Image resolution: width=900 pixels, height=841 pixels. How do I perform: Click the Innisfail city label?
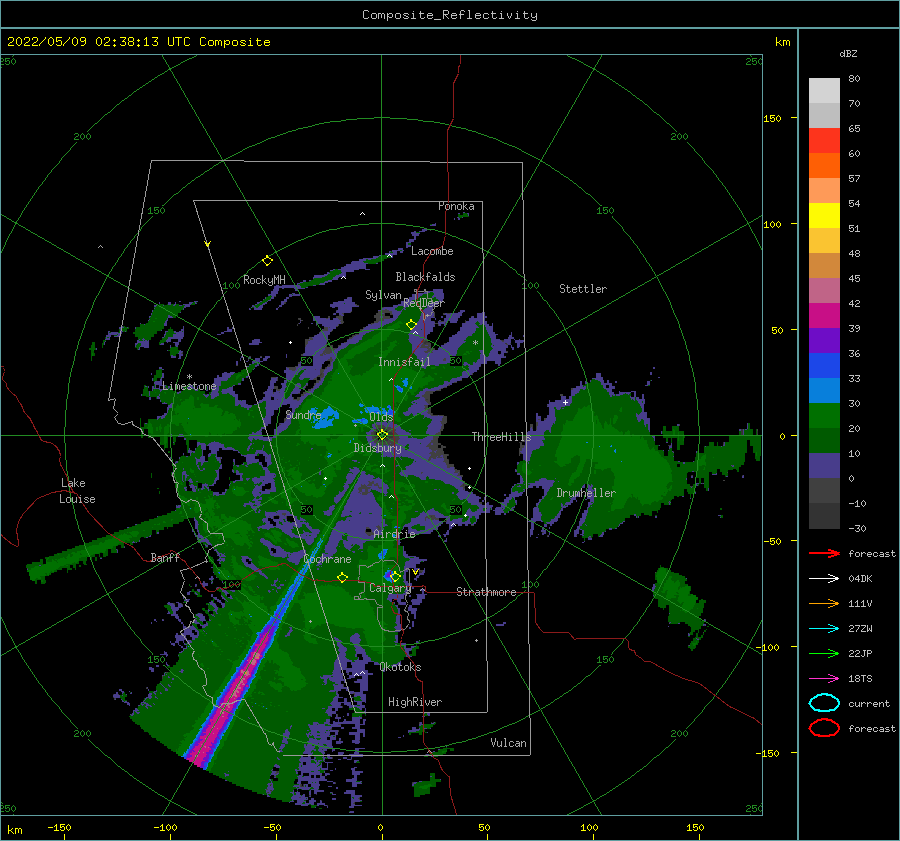(x=404, y=362)
